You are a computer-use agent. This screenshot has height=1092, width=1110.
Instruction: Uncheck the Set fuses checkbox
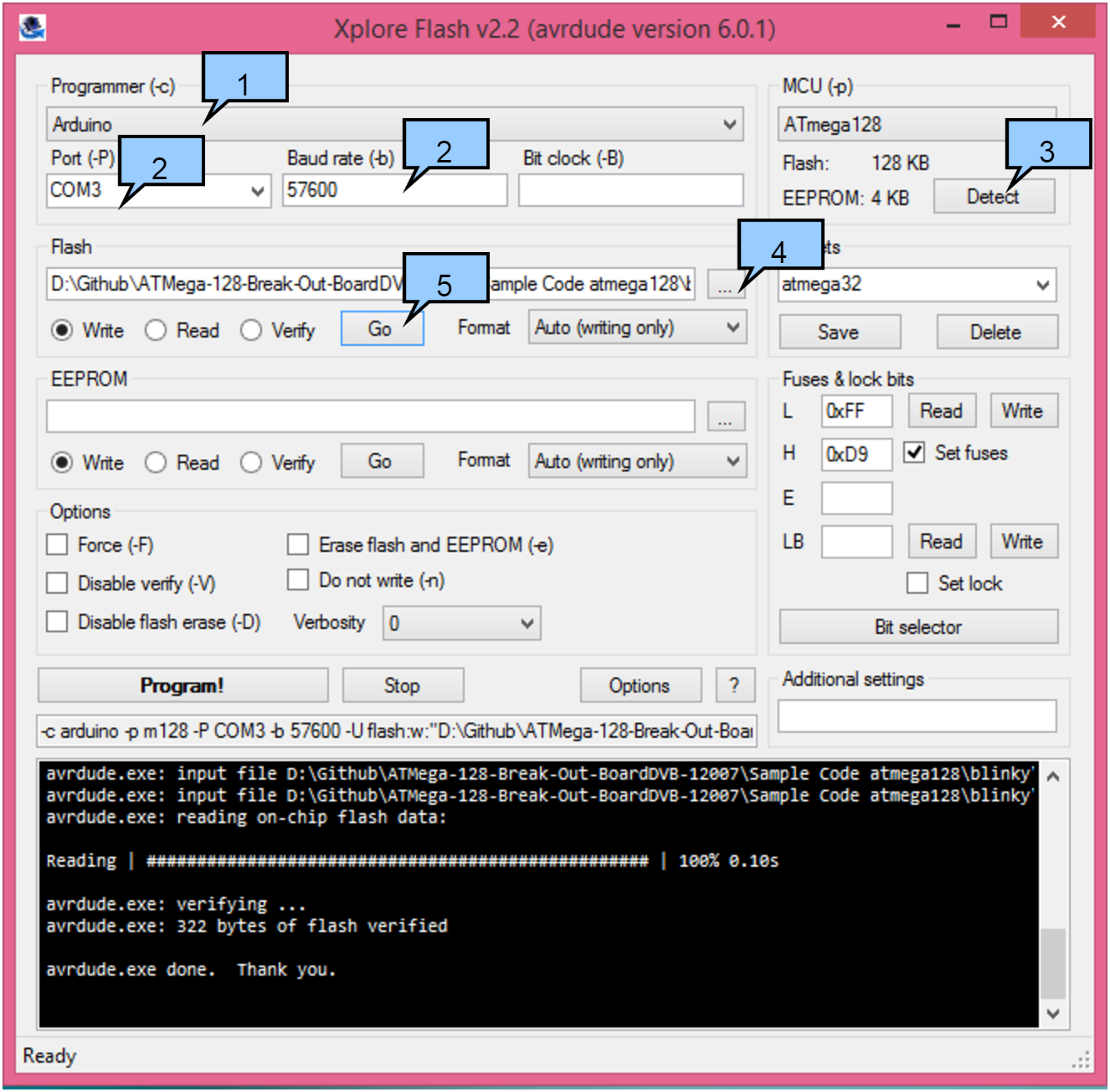point(914,453)
